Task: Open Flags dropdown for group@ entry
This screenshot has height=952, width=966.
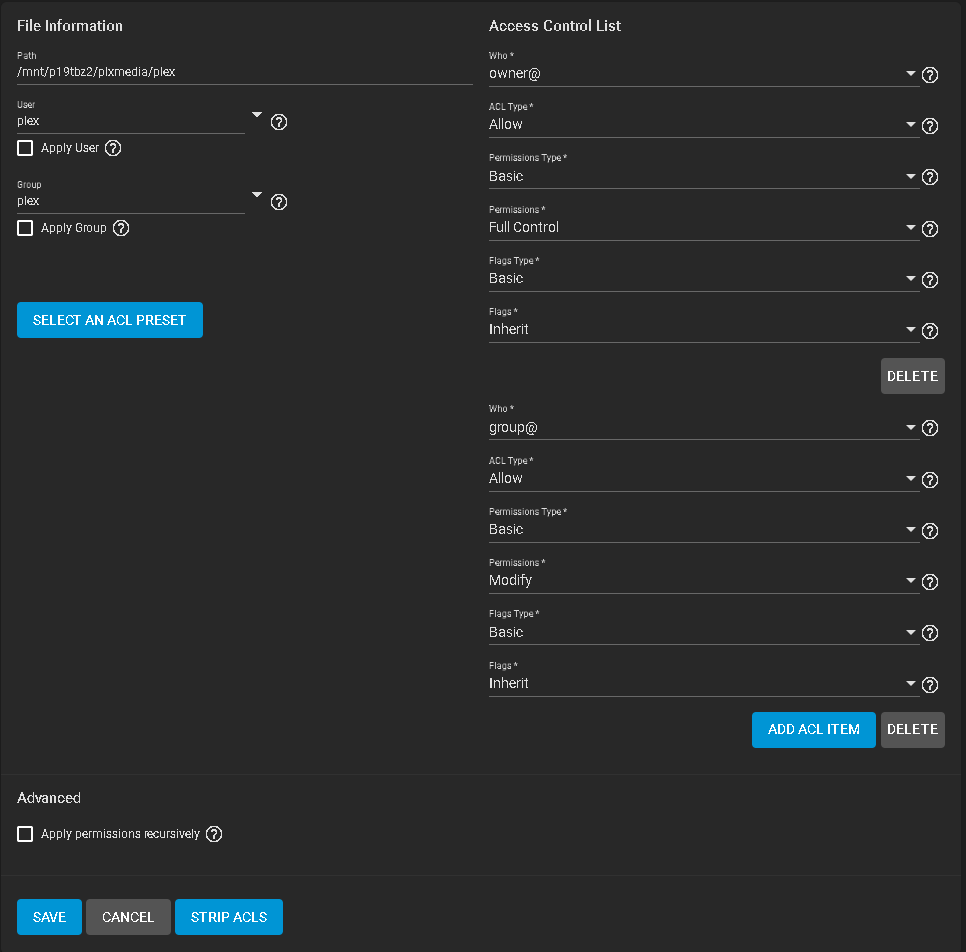Action: click(x=704, y=683)
